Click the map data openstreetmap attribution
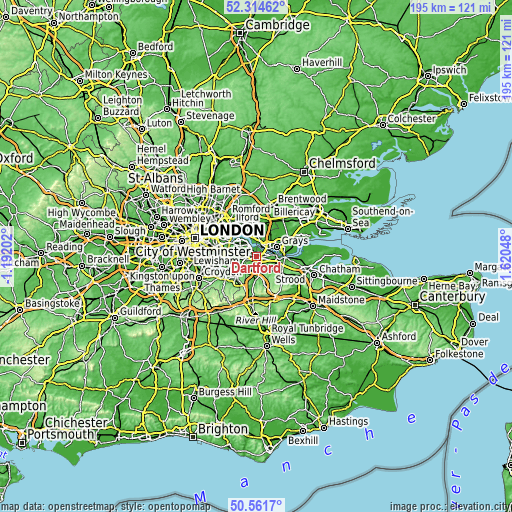 click(x=106, y=507)
